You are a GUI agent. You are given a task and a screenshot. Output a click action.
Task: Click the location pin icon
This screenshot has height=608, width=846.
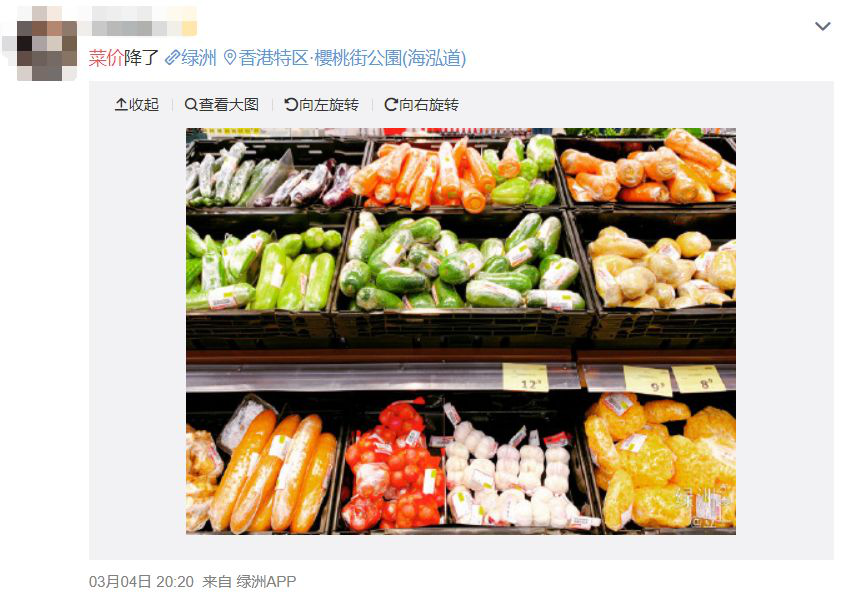point(230,58)
